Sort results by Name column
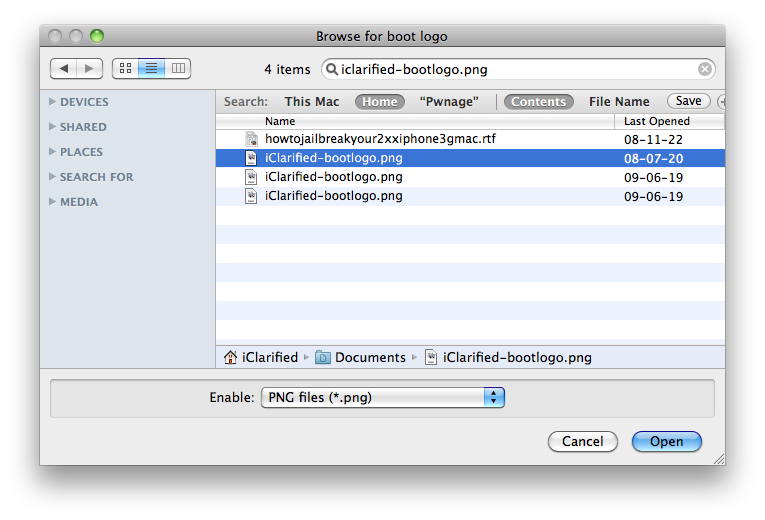The image size is (765, 520). (x=415, y=121)
